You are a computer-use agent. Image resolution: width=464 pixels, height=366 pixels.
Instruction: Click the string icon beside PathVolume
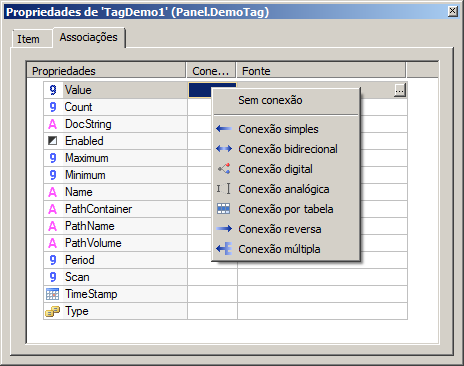(x=53, y=243)
